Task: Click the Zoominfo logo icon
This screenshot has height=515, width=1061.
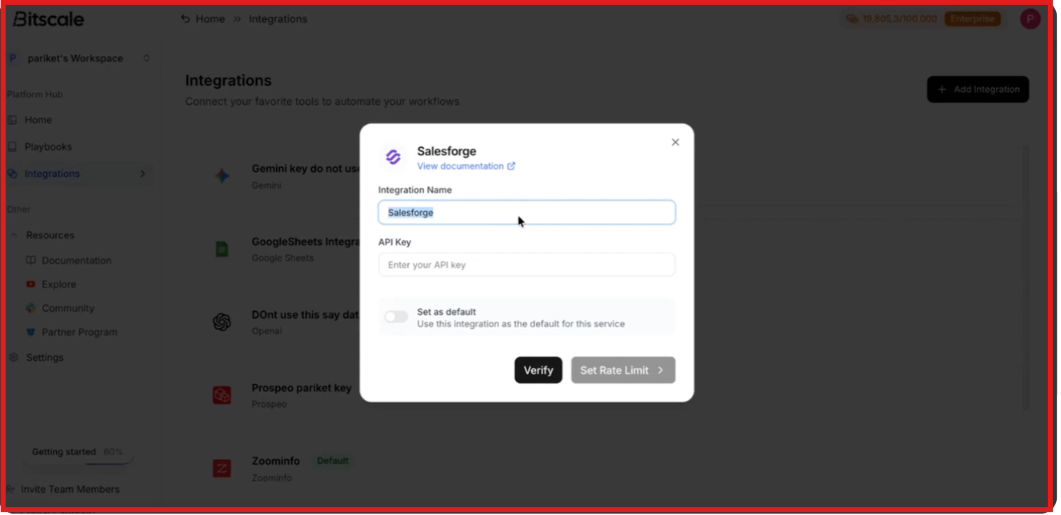Action: pos(222,468)
